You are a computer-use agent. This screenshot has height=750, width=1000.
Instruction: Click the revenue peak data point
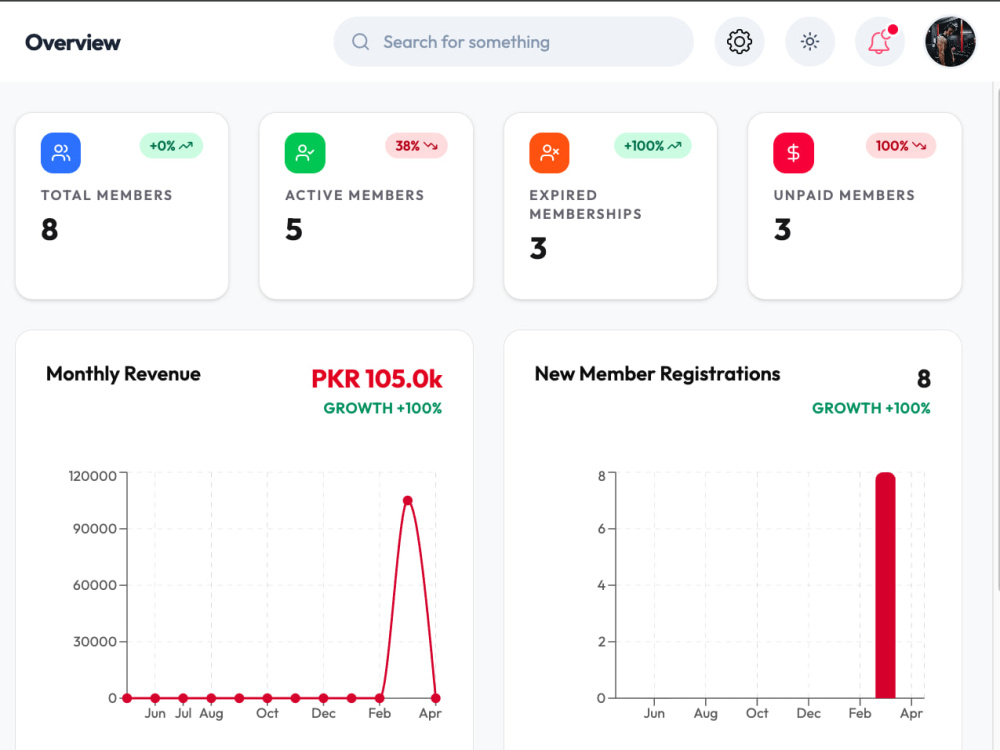pos(408,501)
